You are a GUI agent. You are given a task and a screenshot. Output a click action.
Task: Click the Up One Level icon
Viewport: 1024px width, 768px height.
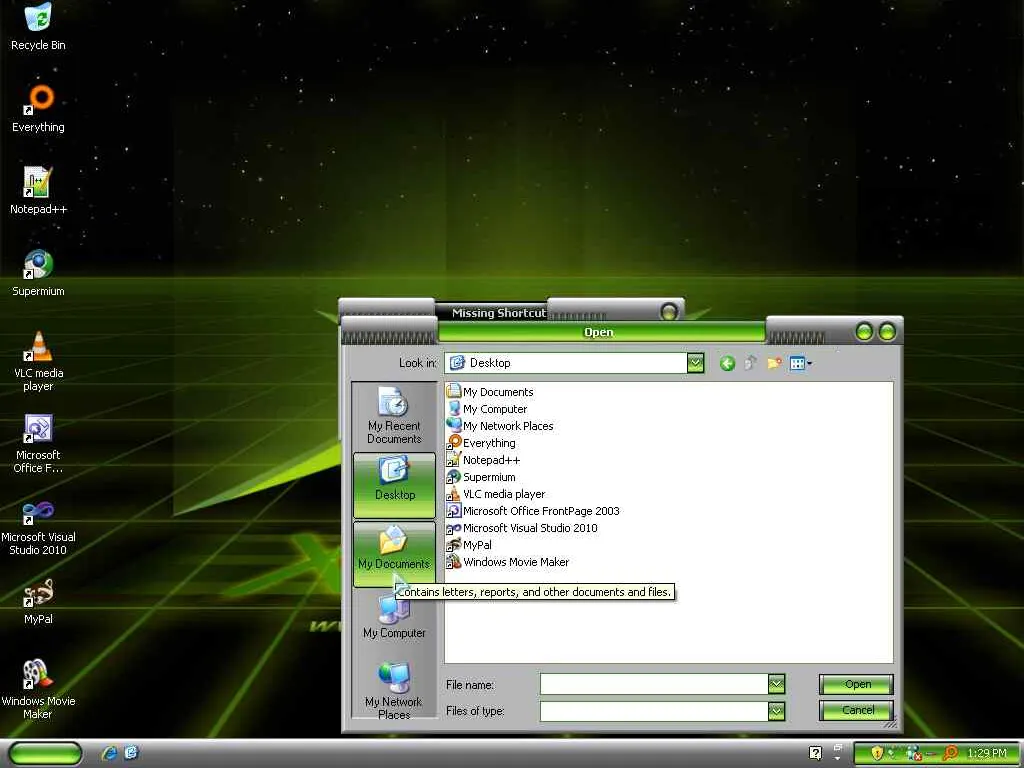pyautogui.click(x=750, y=363)
